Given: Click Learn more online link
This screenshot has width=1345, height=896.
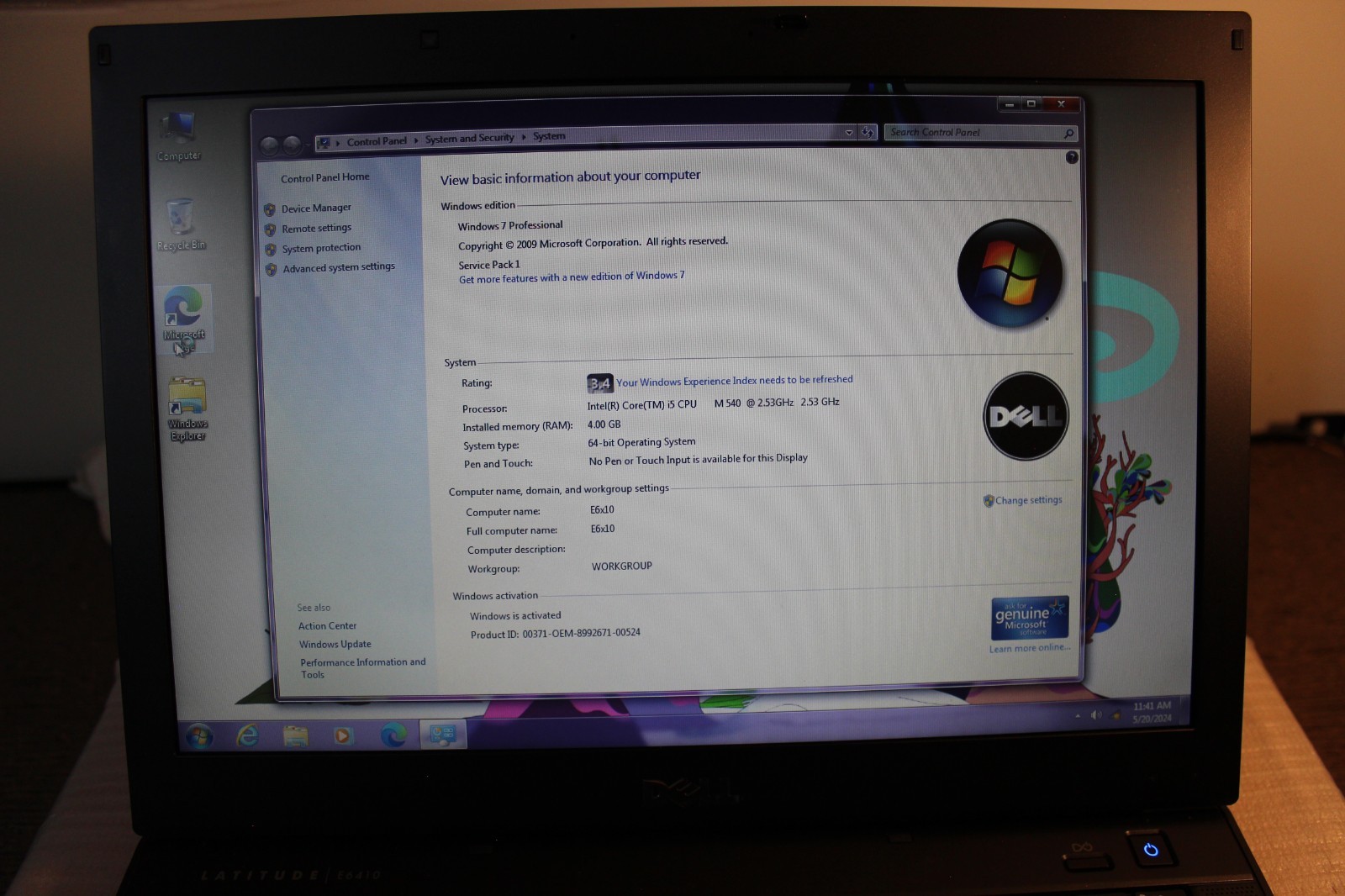Looking at the screenshot, I should pos(1030,648).
